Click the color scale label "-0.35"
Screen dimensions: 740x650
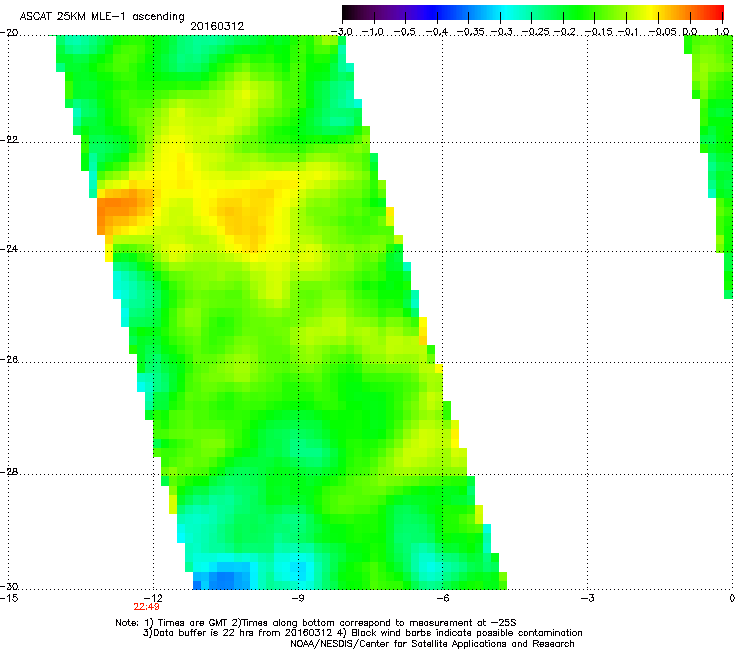point(470,32)
